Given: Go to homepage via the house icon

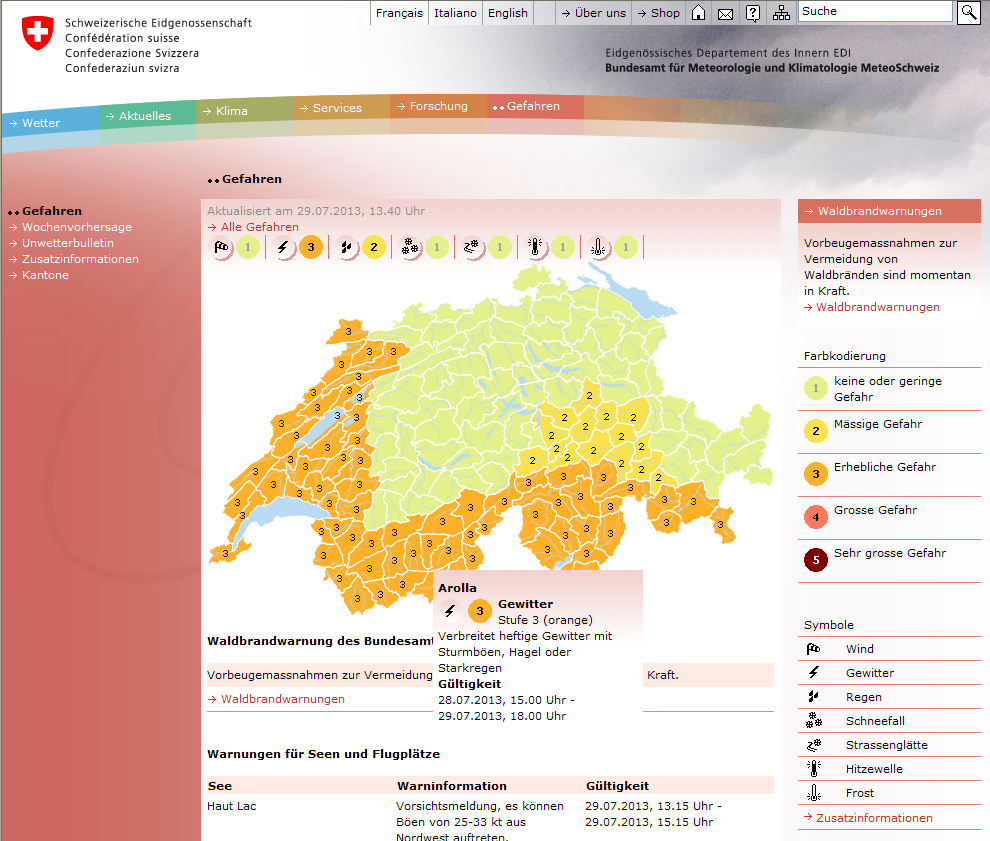Looking at the screenshot, I should click(x=699, y=13).
